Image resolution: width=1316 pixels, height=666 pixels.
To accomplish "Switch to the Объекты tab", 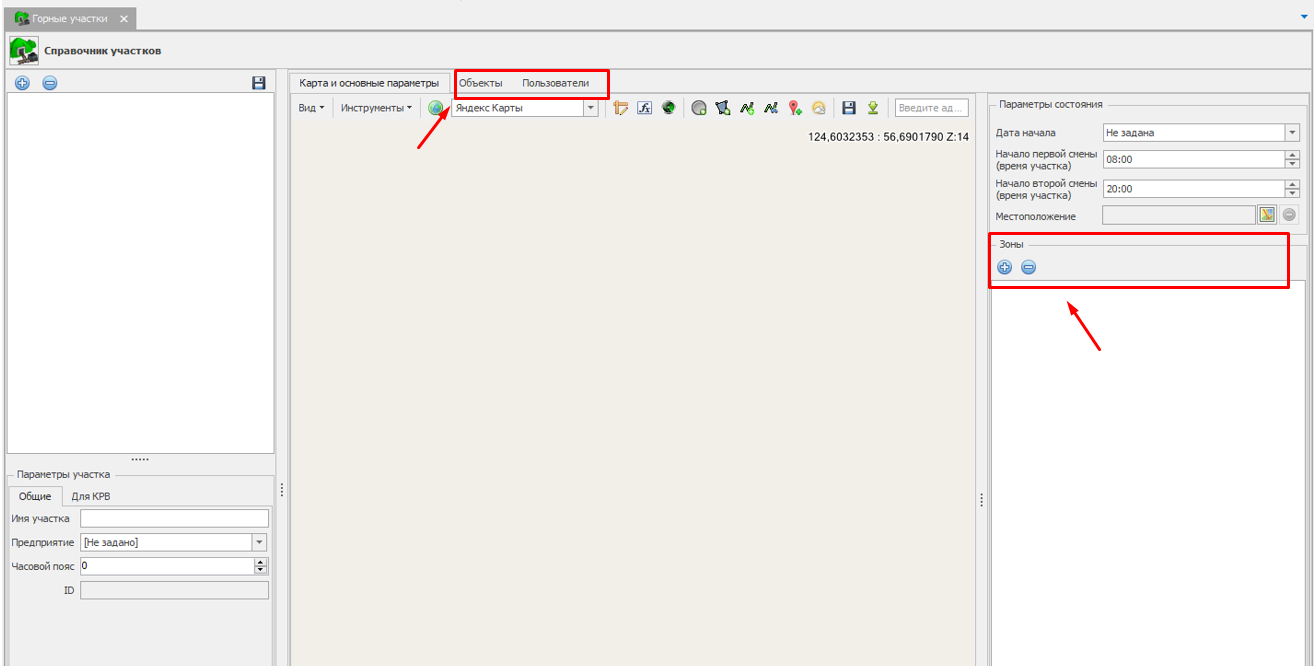I will pyautogui.click(x=480, y=83).
